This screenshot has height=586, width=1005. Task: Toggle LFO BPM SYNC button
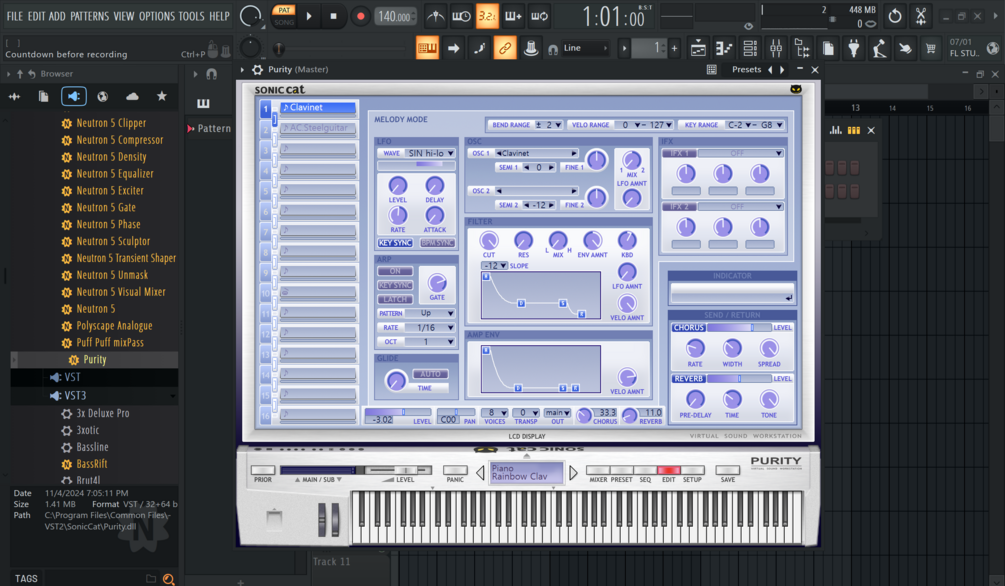438,243
